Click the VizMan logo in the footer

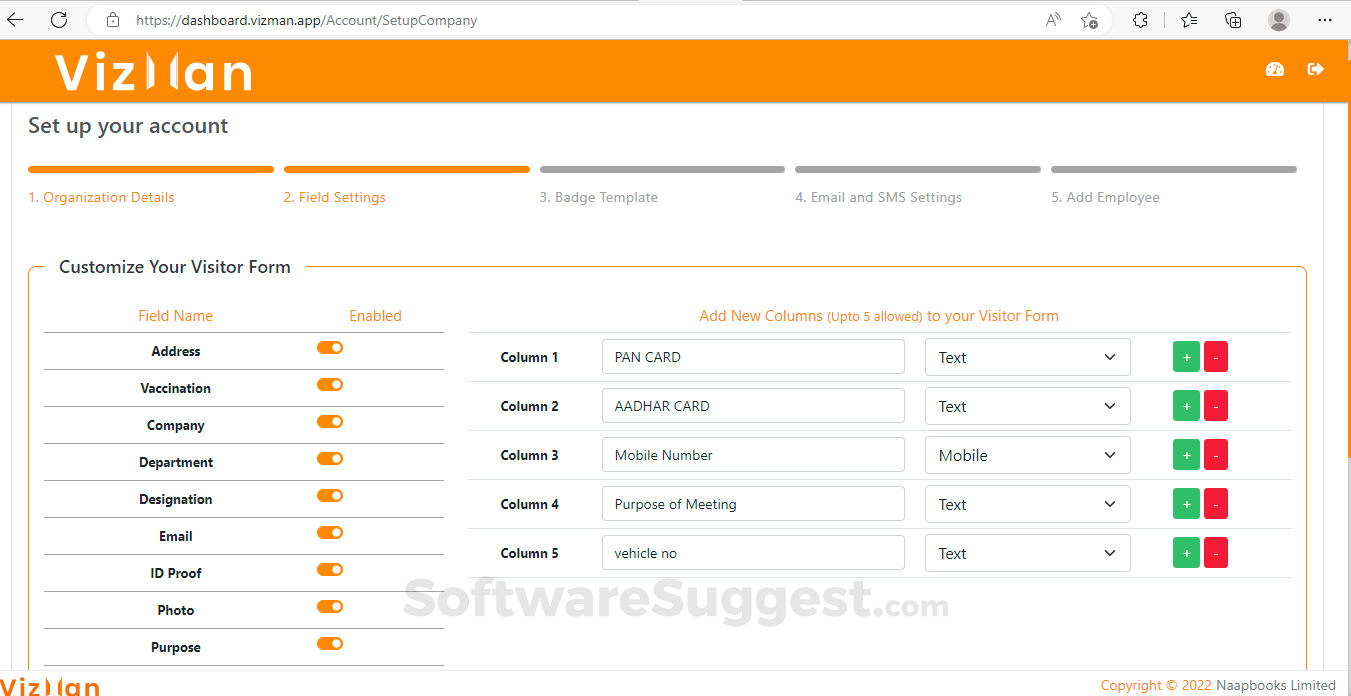point(50,687)
